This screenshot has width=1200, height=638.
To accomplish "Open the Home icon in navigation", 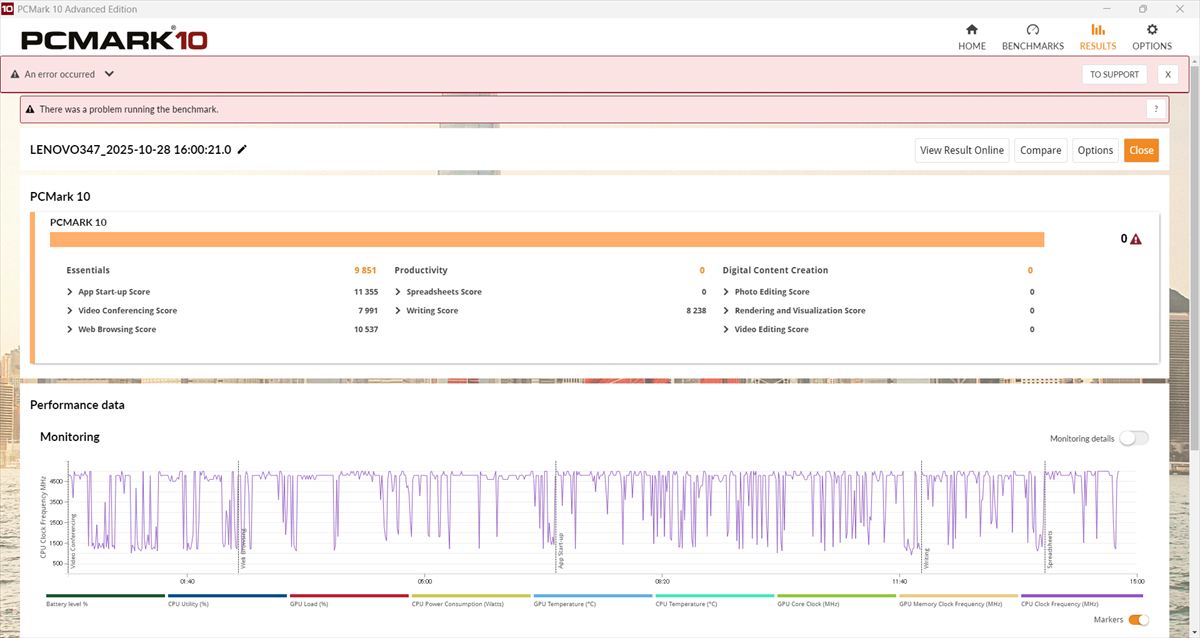I will pyautogui.click(x=971, y=30).
